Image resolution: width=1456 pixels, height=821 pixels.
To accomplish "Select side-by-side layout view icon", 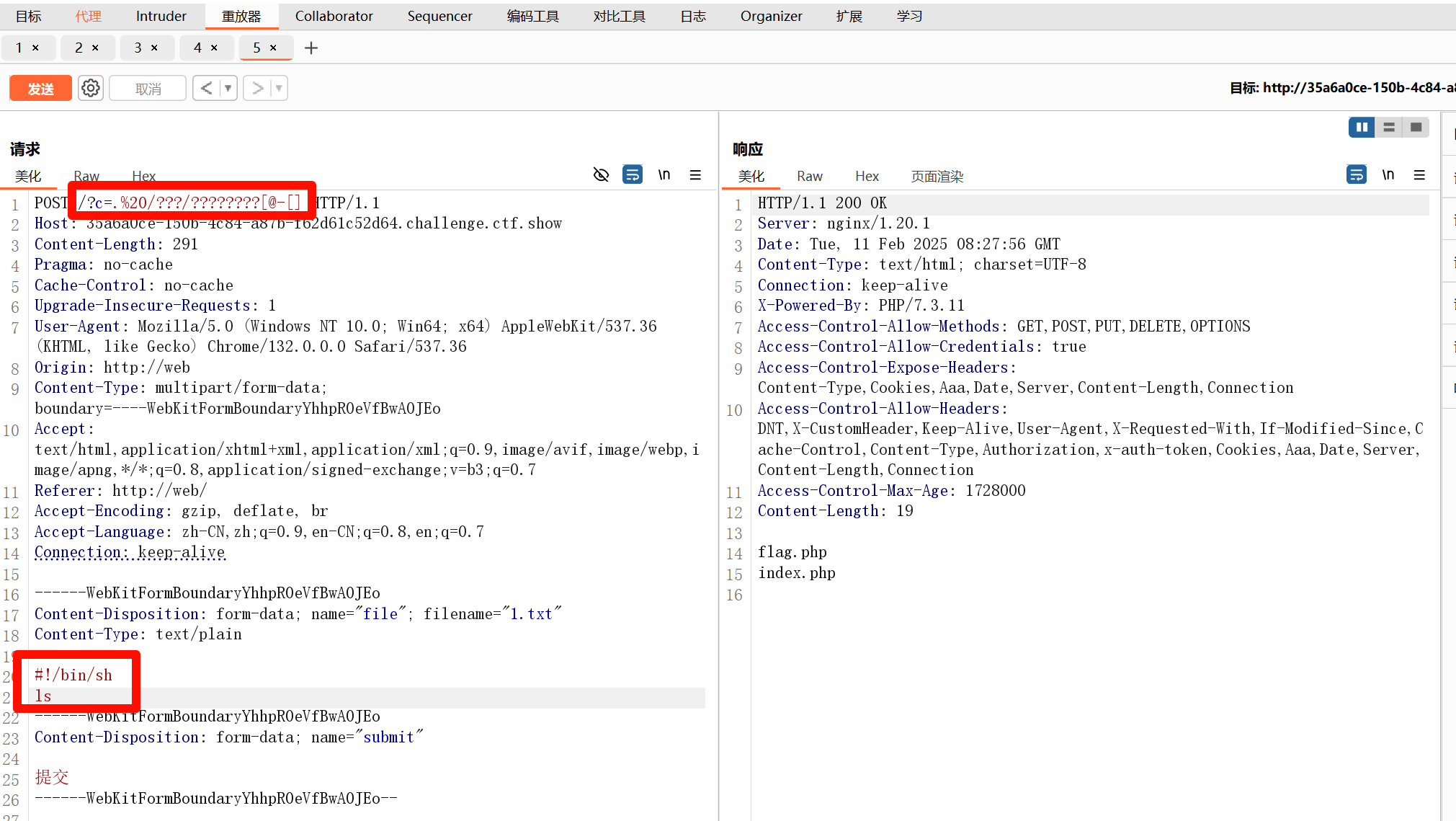I will pyautogui.click(x=1362, y=128).
